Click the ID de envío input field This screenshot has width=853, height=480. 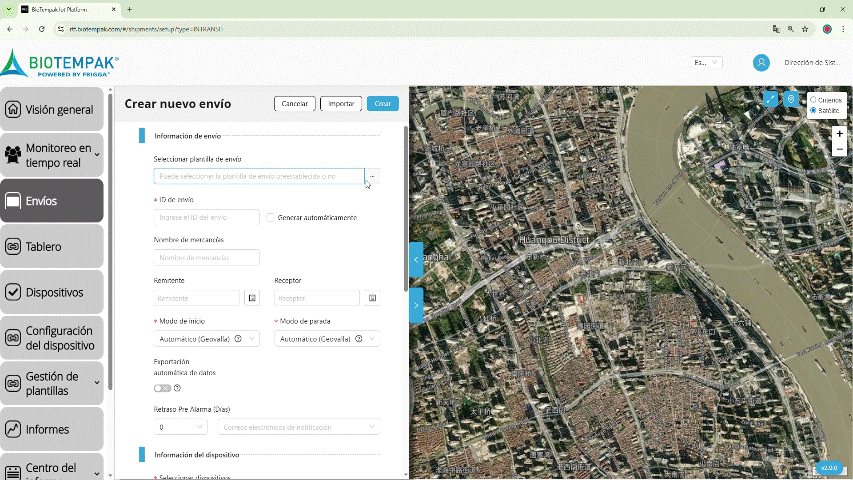click(x=207, y=217)
